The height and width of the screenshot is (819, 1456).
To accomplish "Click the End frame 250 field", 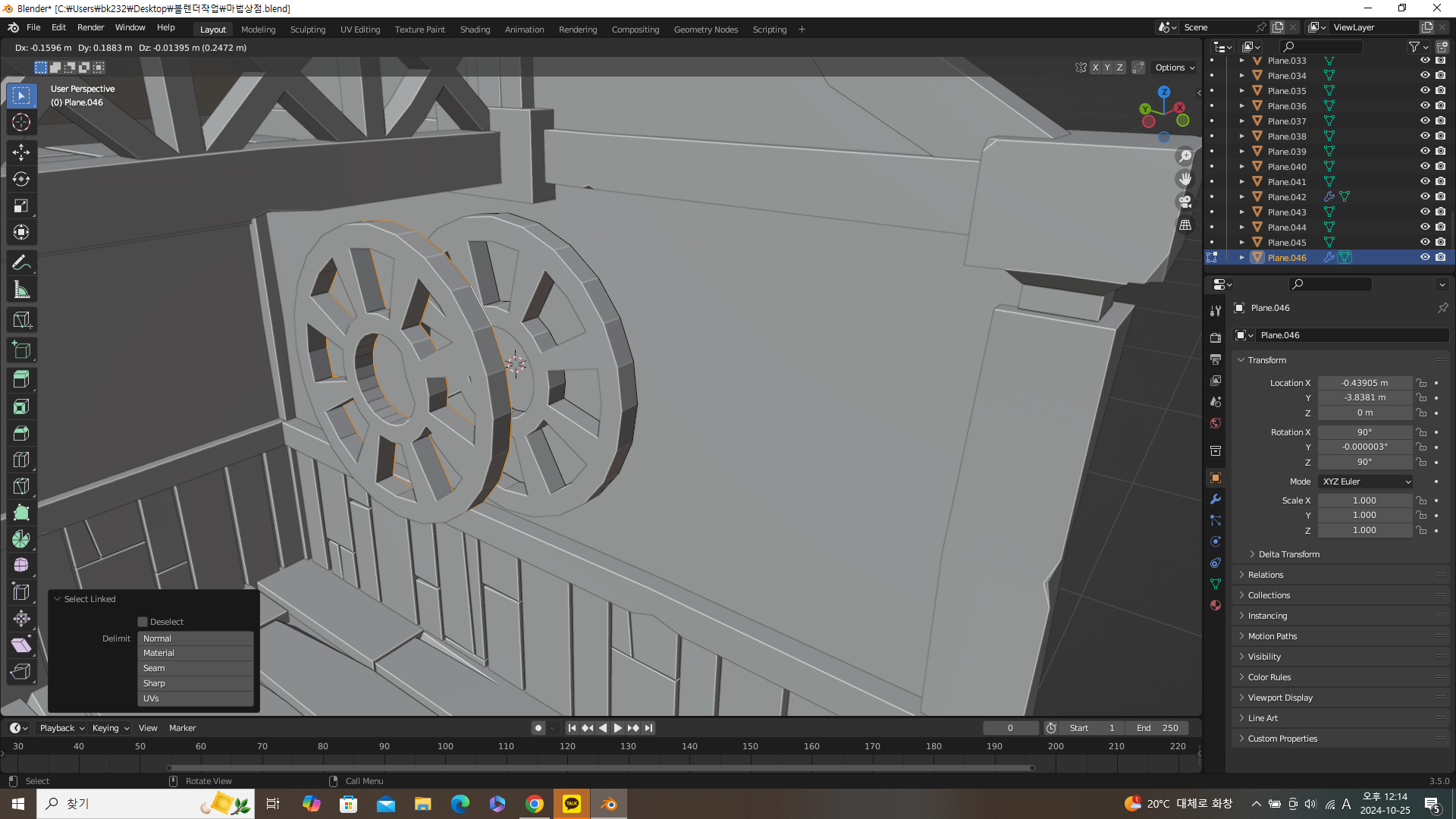I will click(x=1157, y=728).
